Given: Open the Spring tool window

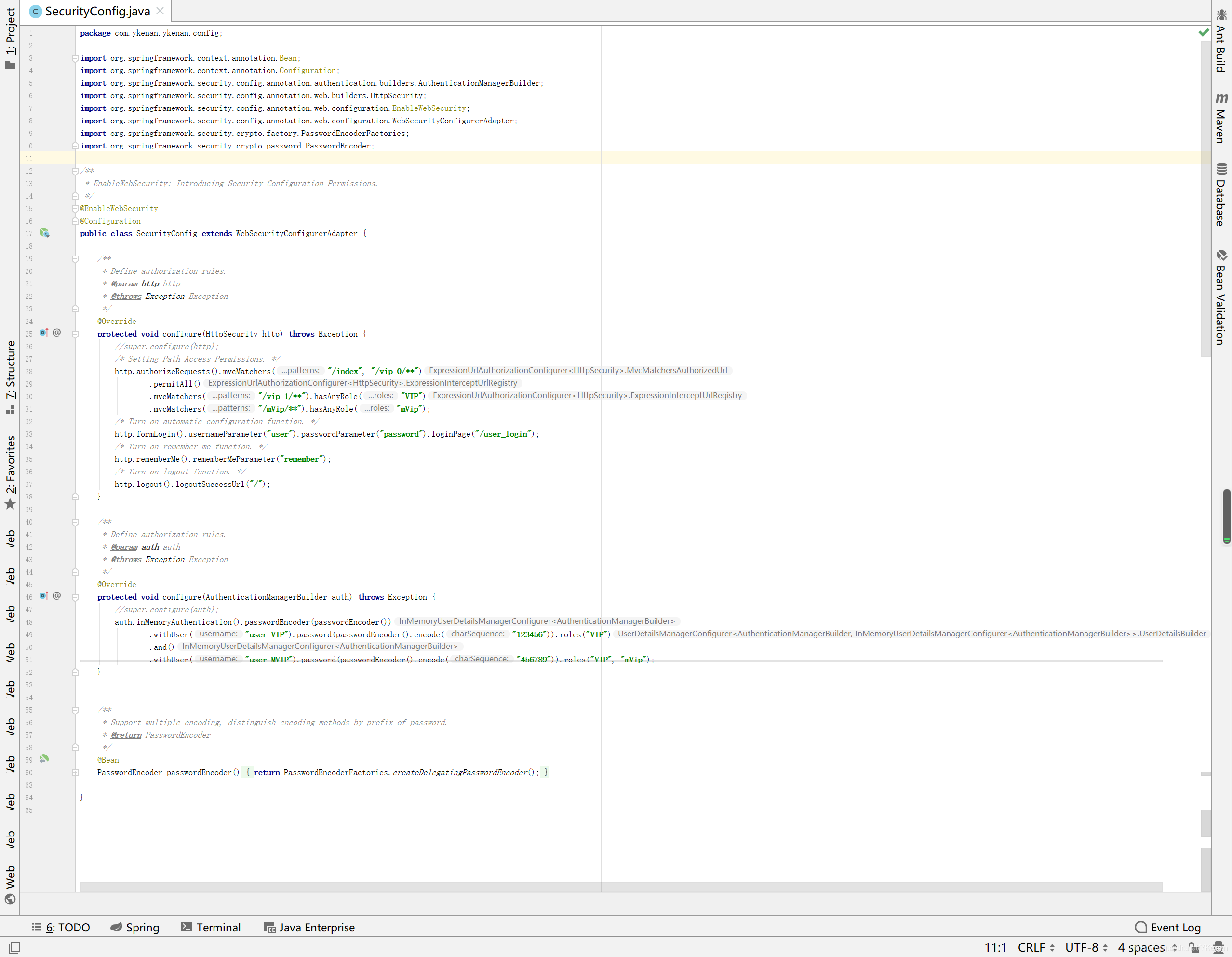Looking at the screenshot, I should [x=135, y=927].
